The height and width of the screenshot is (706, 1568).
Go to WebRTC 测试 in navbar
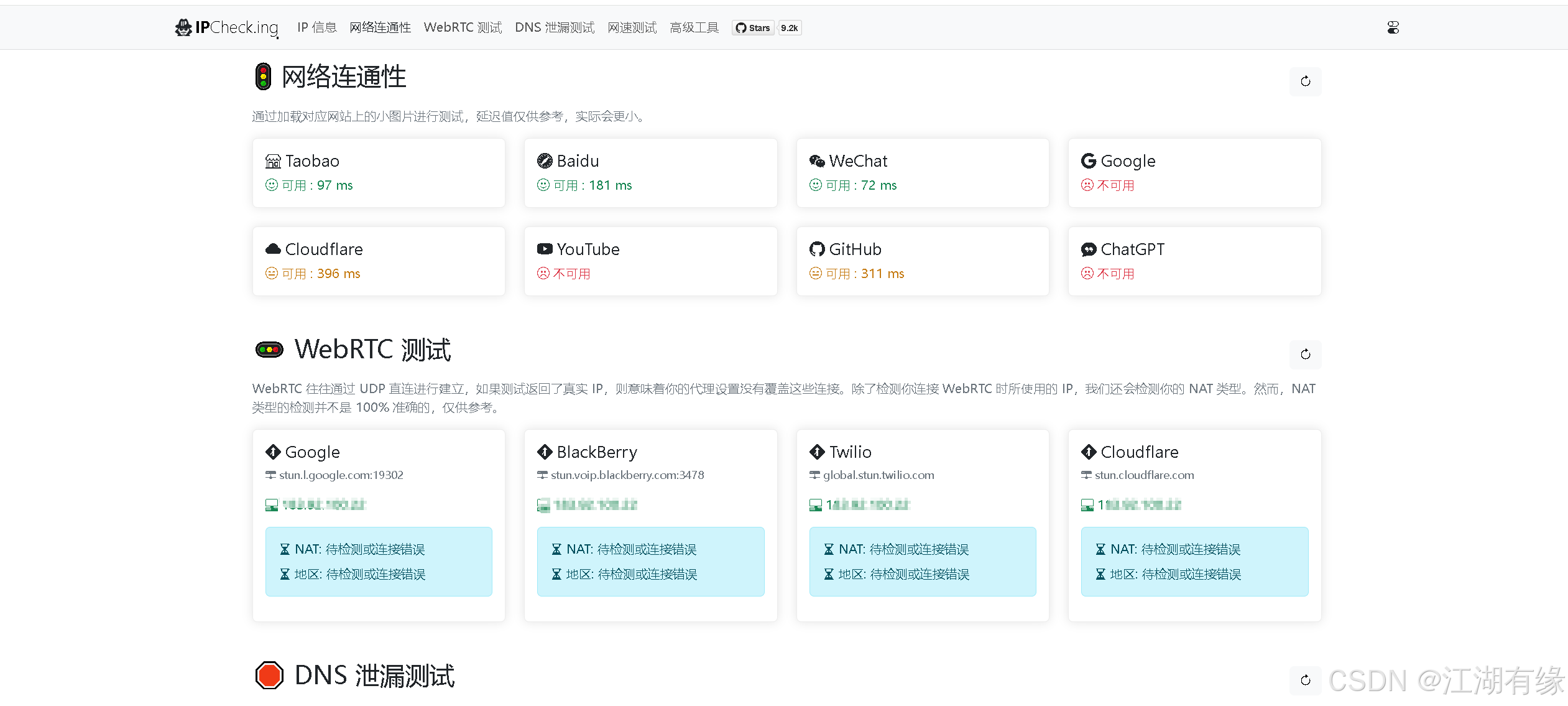pos(463,27)
